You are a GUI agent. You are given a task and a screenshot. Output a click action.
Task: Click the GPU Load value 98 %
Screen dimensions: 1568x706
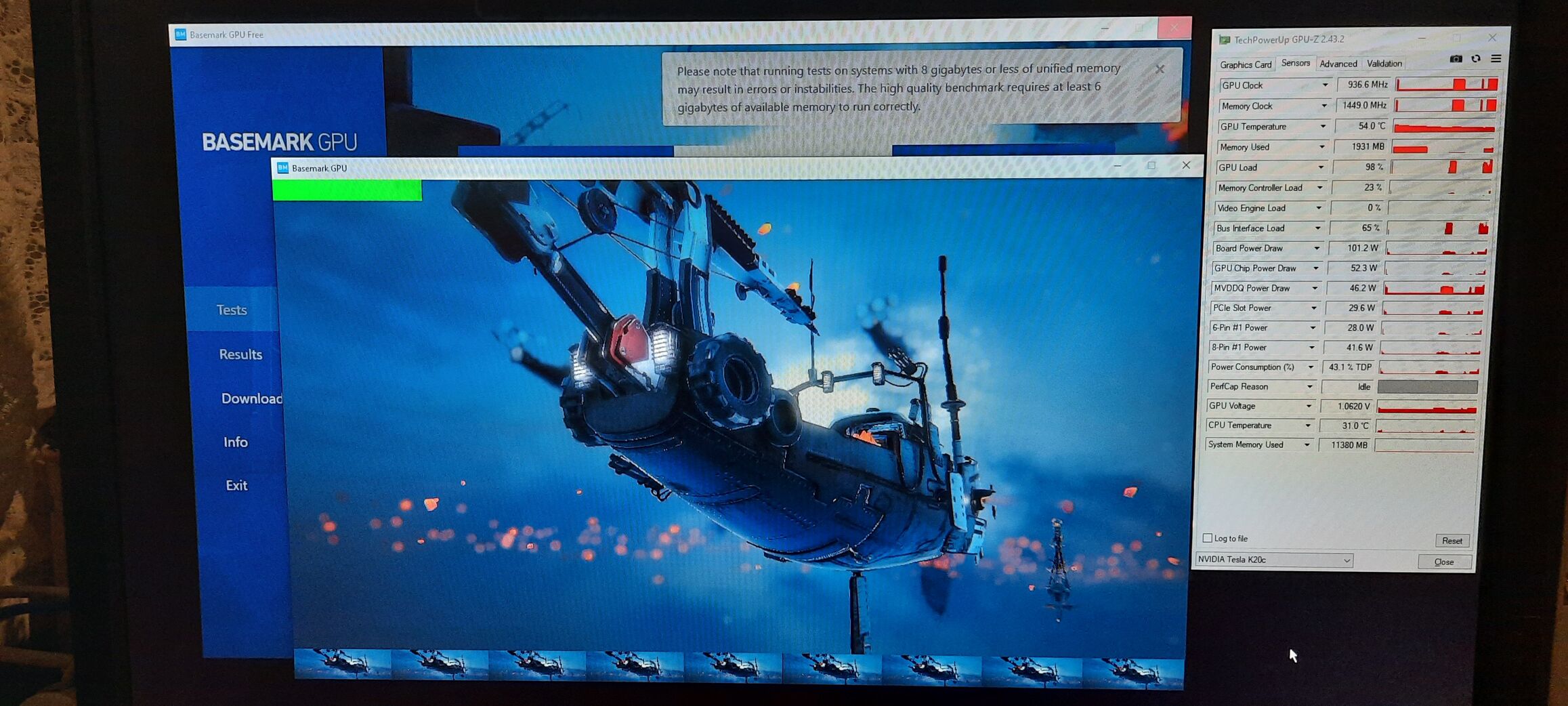(x=1361, y=167)
